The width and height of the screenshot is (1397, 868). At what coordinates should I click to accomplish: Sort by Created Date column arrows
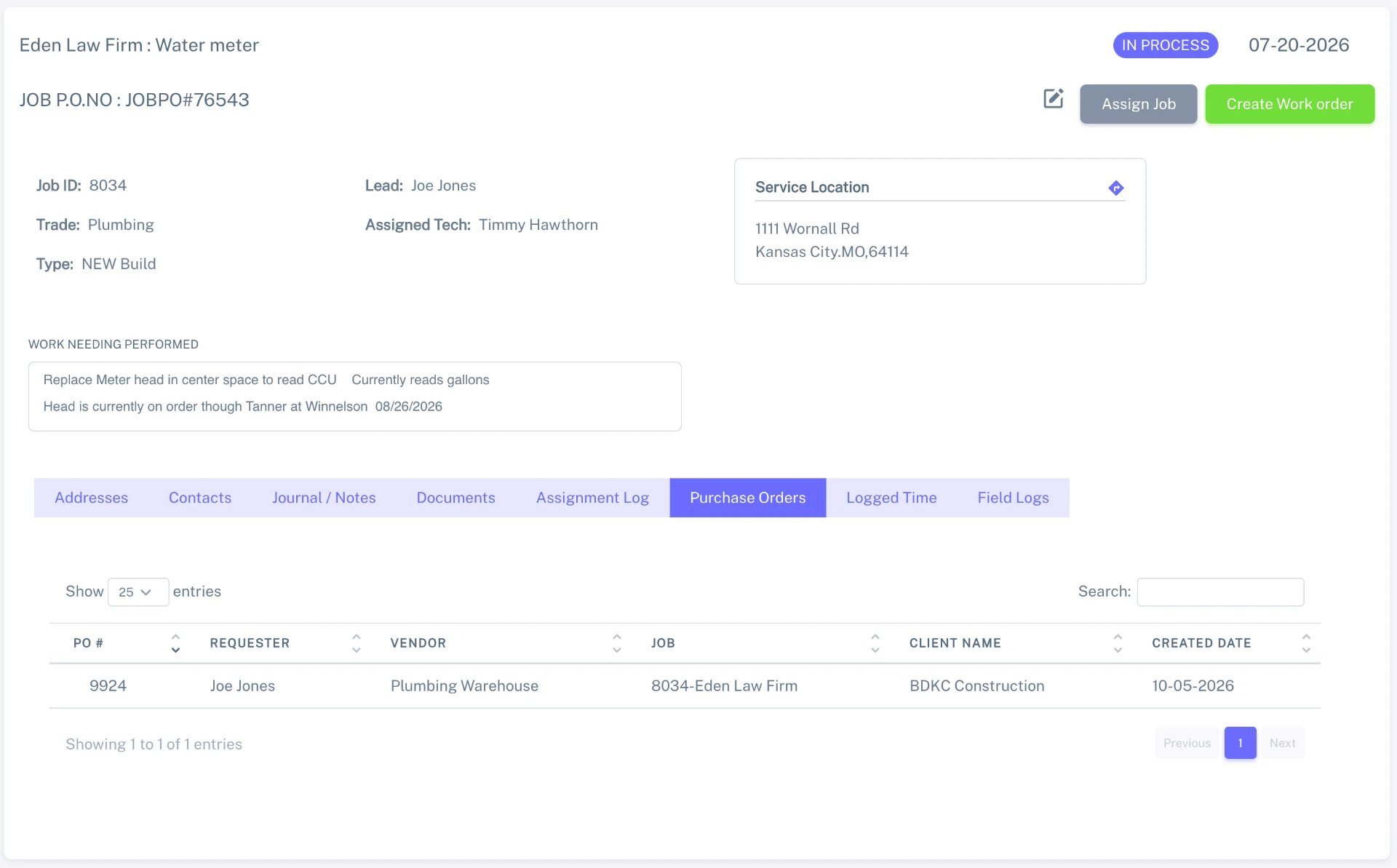click(1306, 643)
